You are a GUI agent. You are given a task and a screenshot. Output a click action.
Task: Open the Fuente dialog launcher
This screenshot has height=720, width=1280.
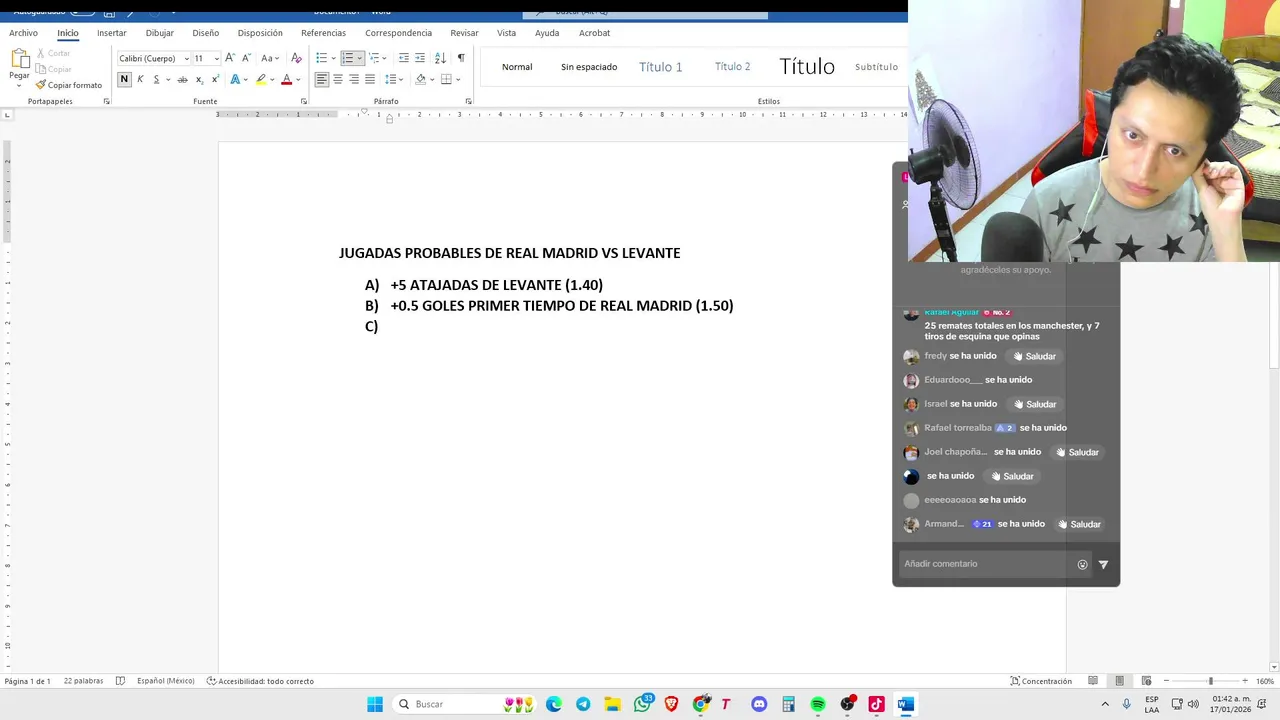click(304, 101)
